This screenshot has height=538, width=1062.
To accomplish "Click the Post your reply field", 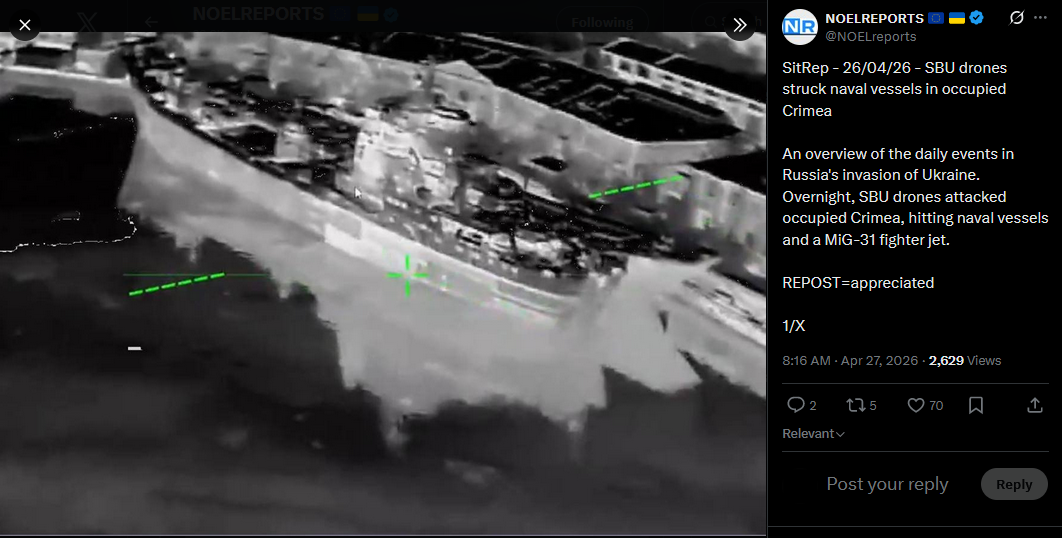I will pyautogui.click(x=887, y=484).
